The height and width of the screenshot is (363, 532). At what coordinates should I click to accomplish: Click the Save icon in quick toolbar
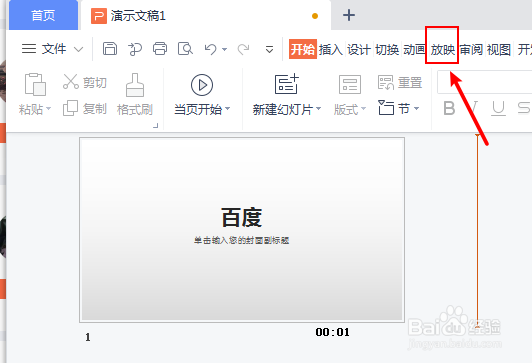click(x=110, y=49)
